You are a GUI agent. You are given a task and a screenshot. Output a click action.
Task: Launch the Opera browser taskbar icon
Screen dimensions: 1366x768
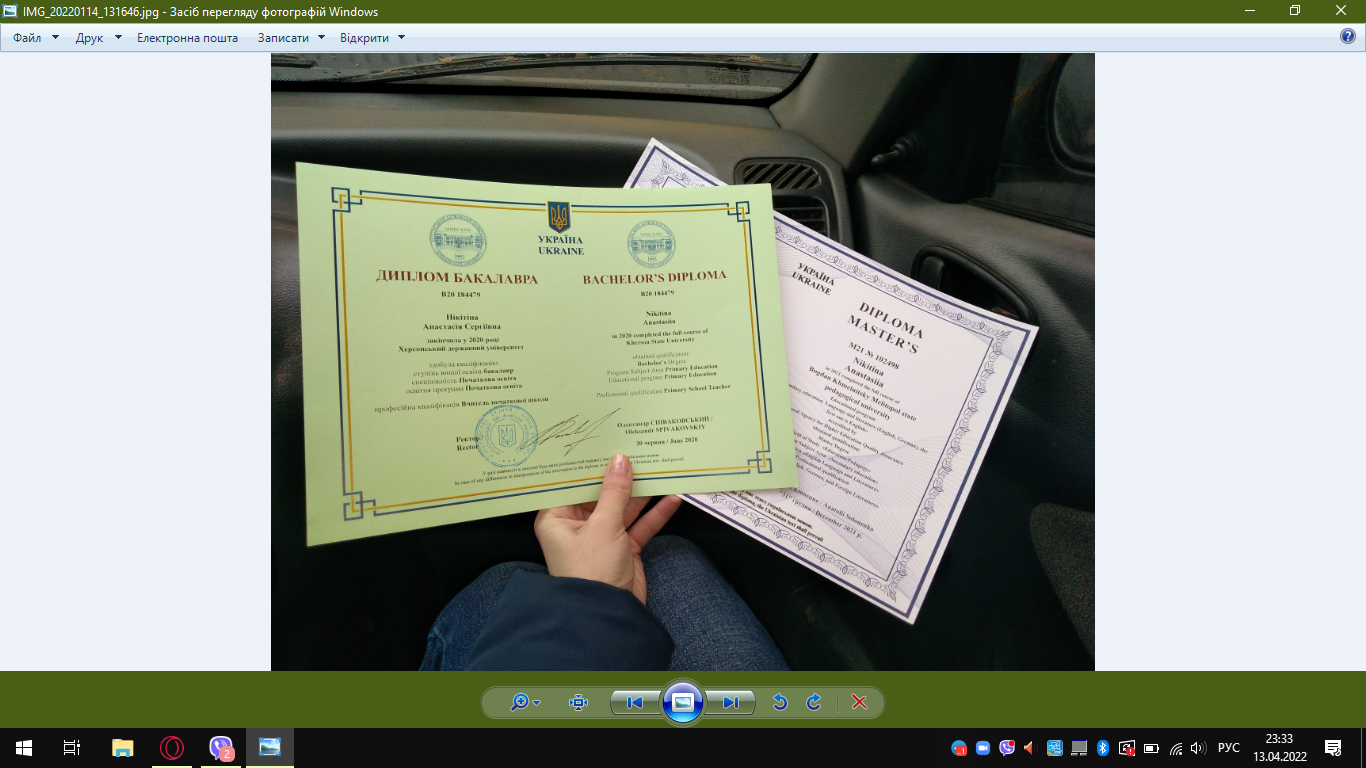point(172,747)
